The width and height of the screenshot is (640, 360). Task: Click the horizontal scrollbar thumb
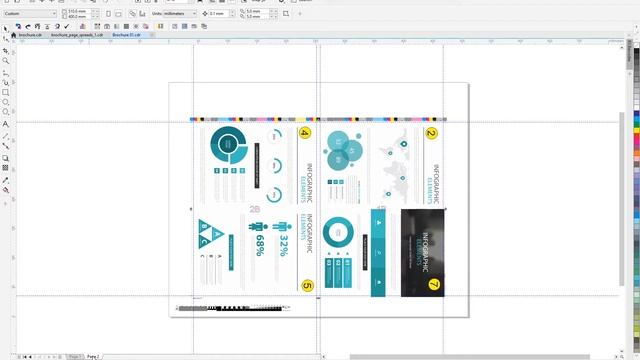(469, 357)
